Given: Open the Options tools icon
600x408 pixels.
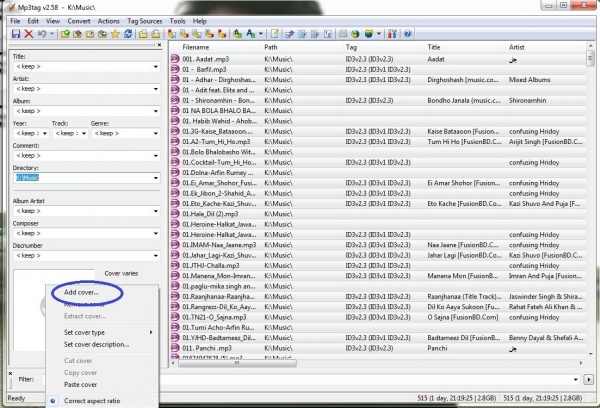Looking at the screenshot, I should [x=392, y=34].
